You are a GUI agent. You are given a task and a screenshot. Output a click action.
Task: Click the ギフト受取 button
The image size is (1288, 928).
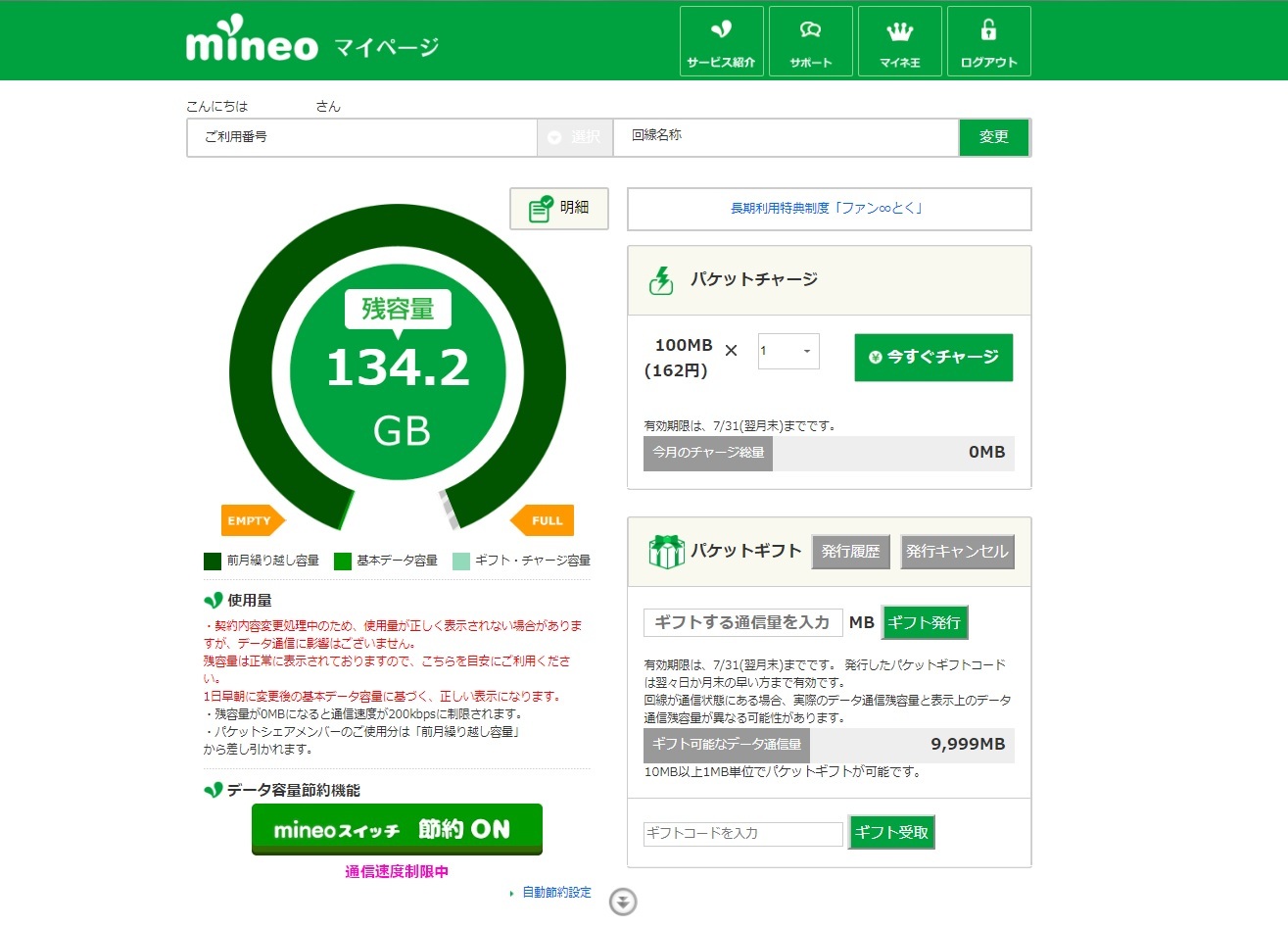coord(891,832)
